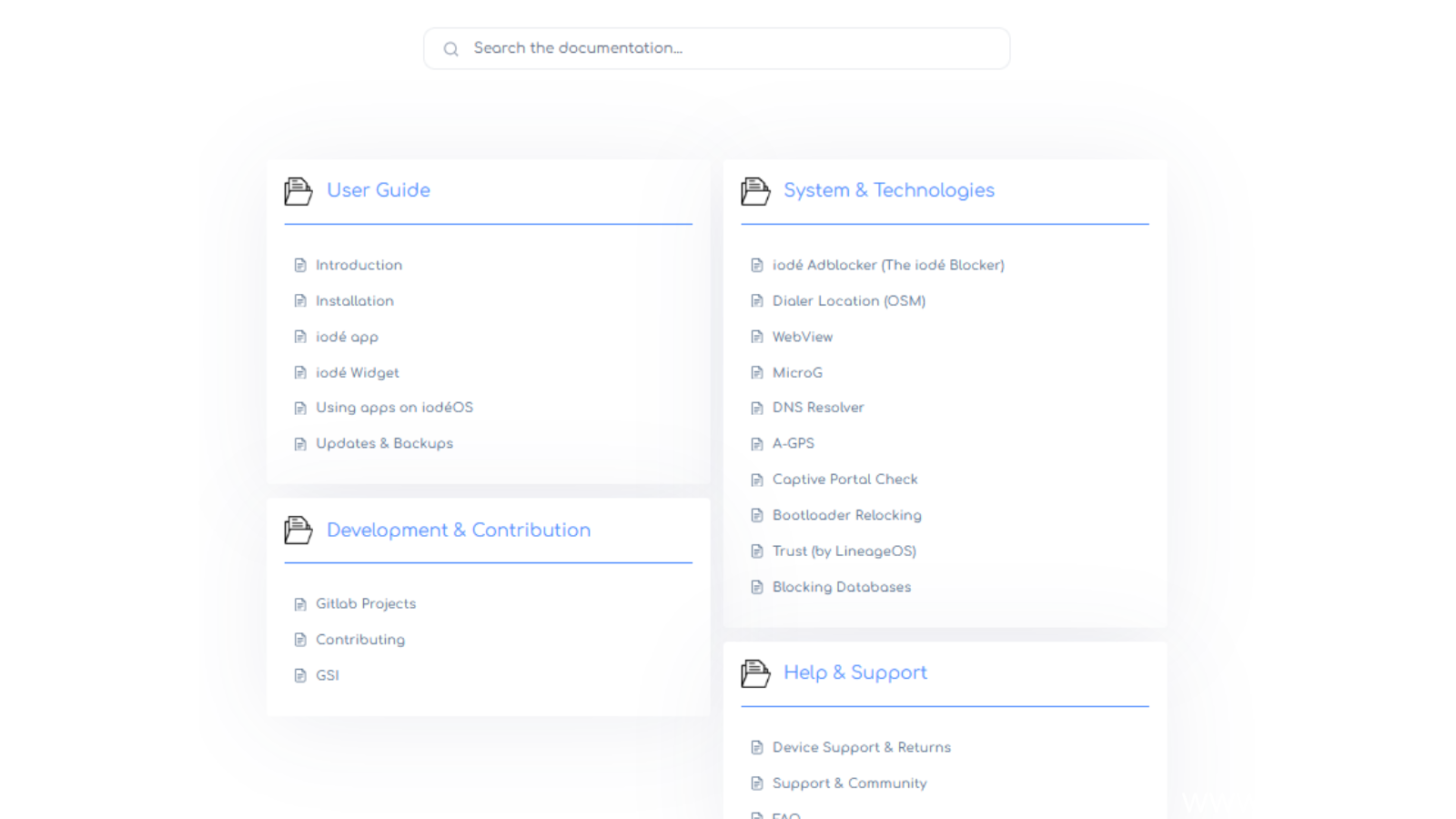1456x819 pixels.
Task: Click document icon beside GSI
Action: click(300, 676)
